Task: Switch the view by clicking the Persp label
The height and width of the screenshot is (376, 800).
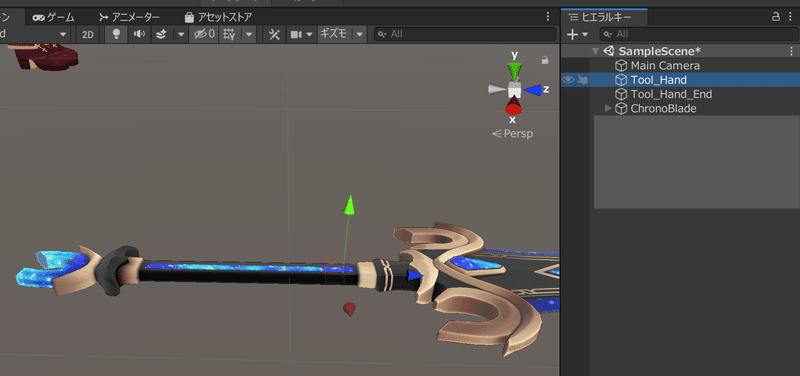Action: [x=512, y=134]
